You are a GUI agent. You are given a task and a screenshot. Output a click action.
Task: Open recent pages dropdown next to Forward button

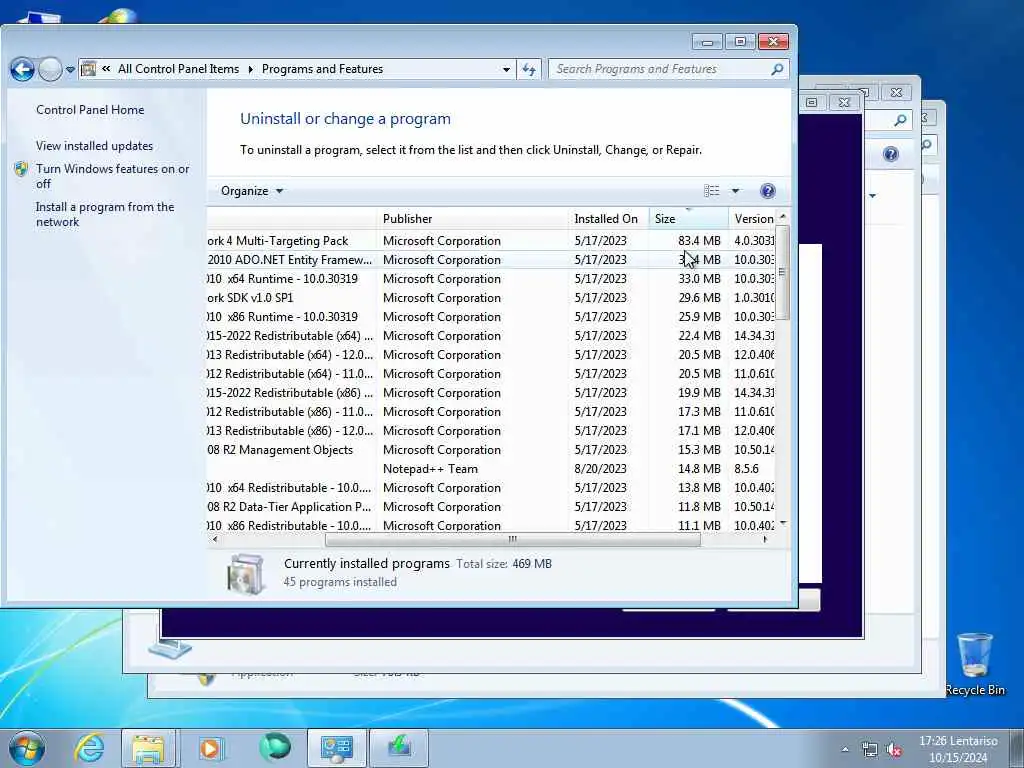point(70,69)
